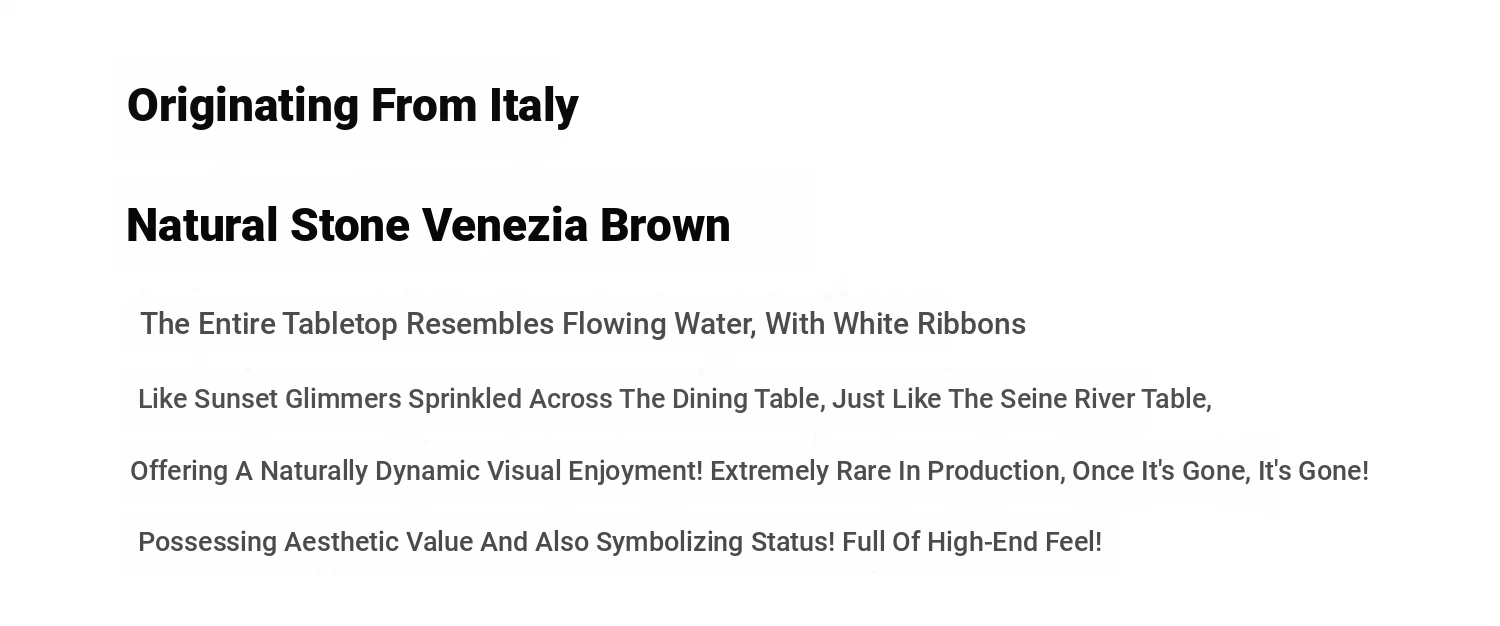
Task: Click the 'Natural Stone Venezia Brown' heading
Action: [x=428, y=225]
